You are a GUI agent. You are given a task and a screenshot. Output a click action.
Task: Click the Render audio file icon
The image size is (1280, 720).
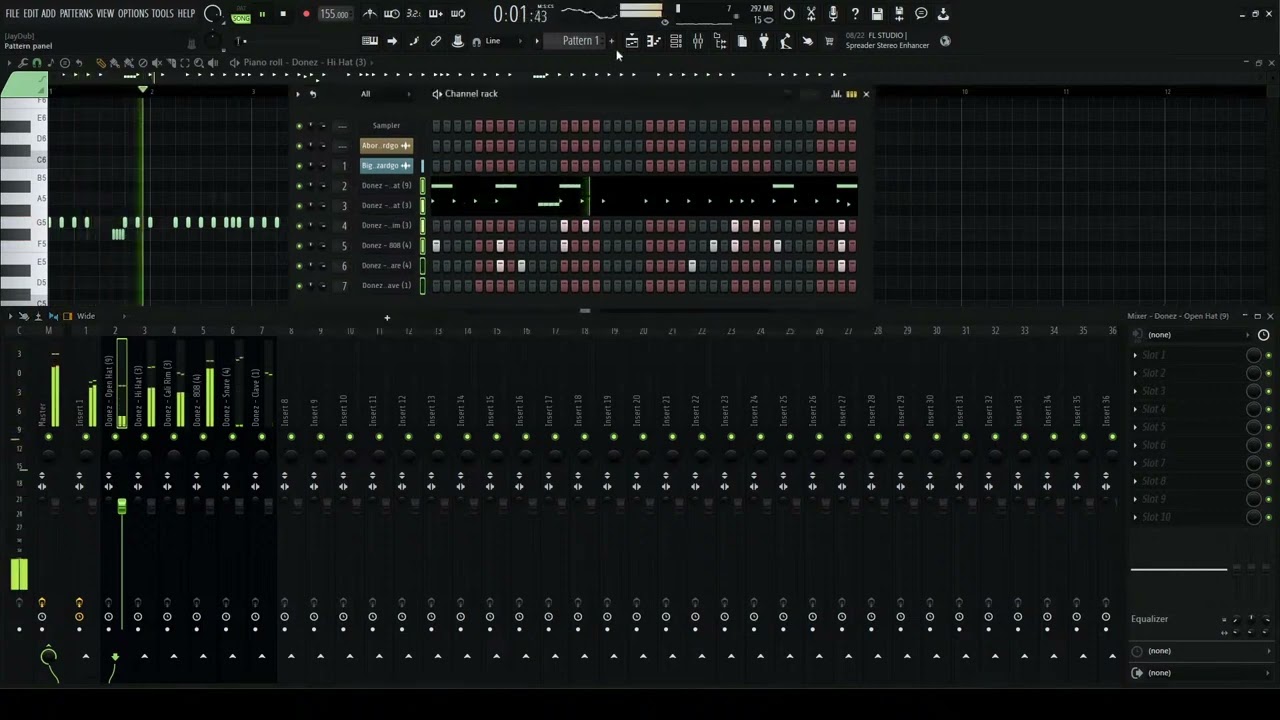[899, 14]
